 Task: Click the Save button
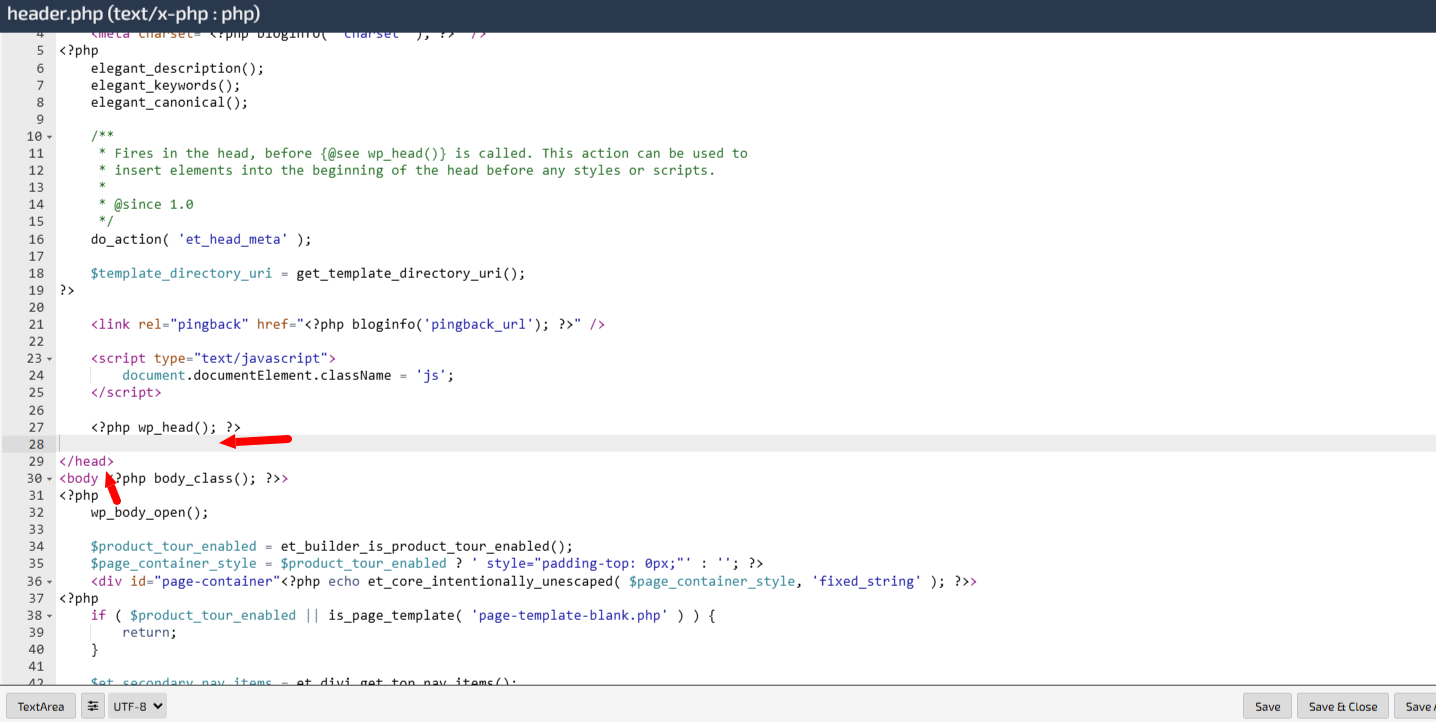(x=1267, y=706)
